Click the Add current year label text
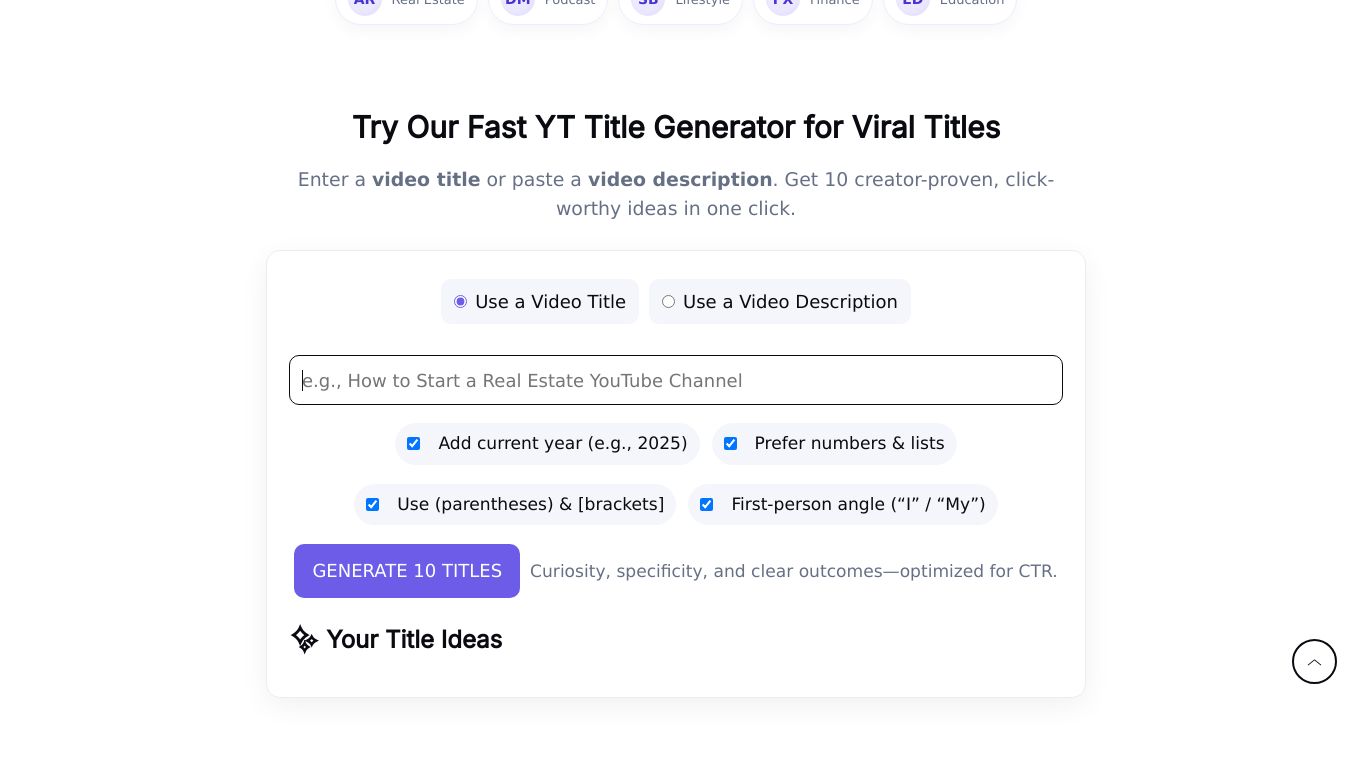Image resolution: width=1352 pixels, height=760 pixels. 562,444
